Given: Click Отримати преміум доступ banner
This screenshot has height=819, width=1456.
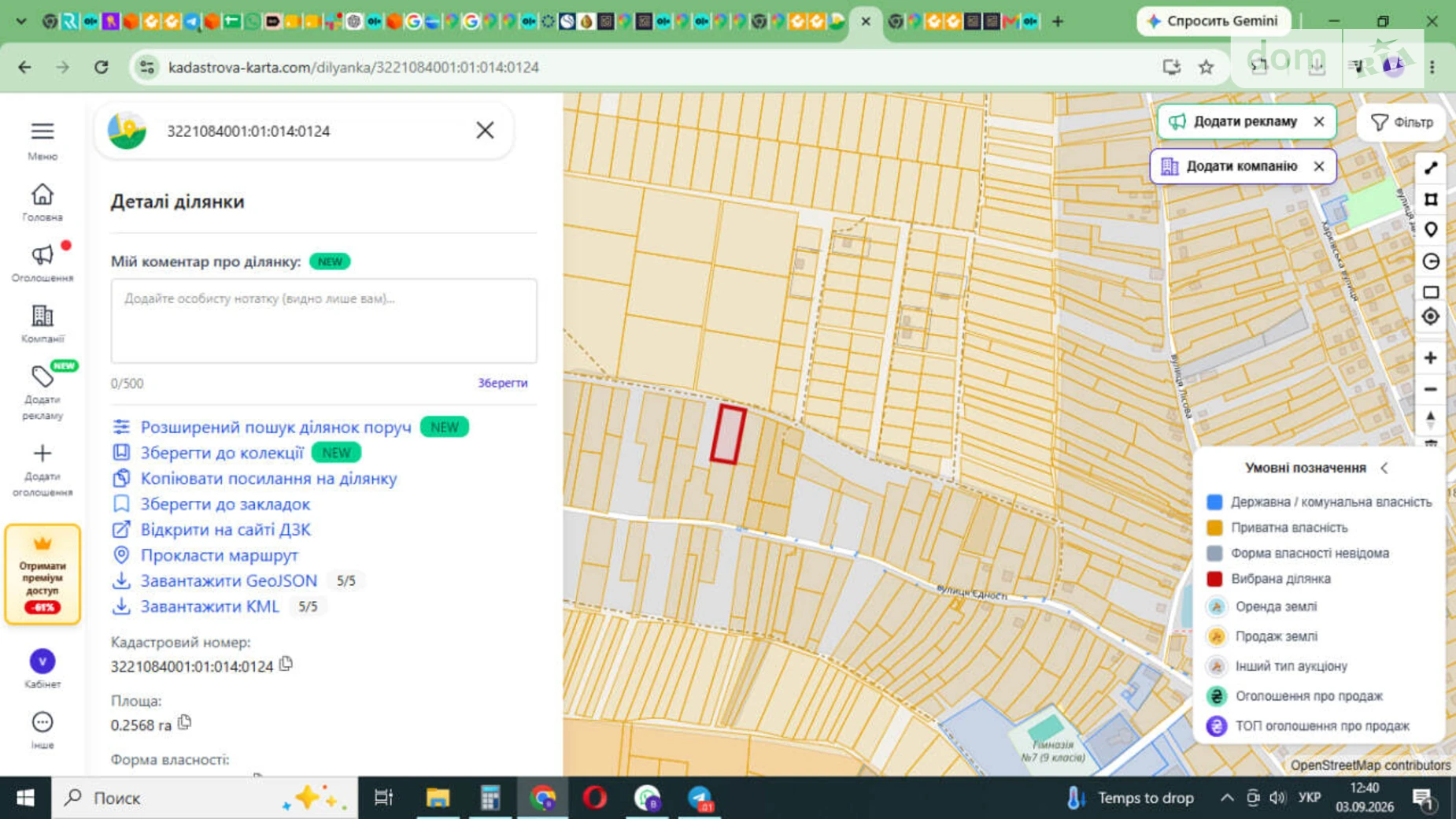Looking at the screenshot, I should tap(42, 575).
